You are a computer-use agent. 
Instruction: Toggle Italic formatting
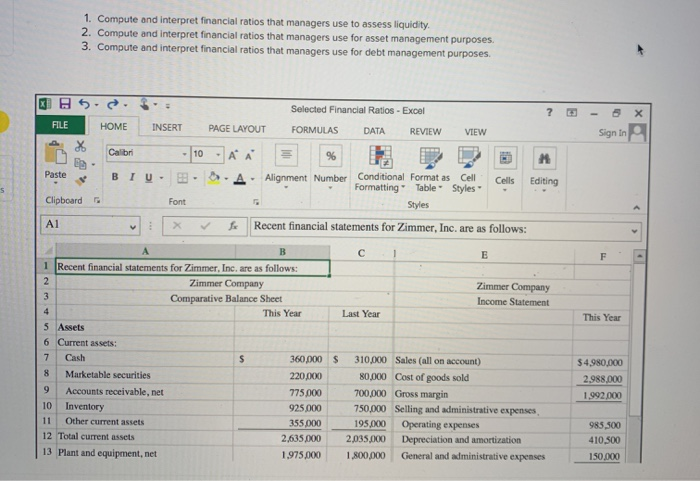(x=132, y=177)
